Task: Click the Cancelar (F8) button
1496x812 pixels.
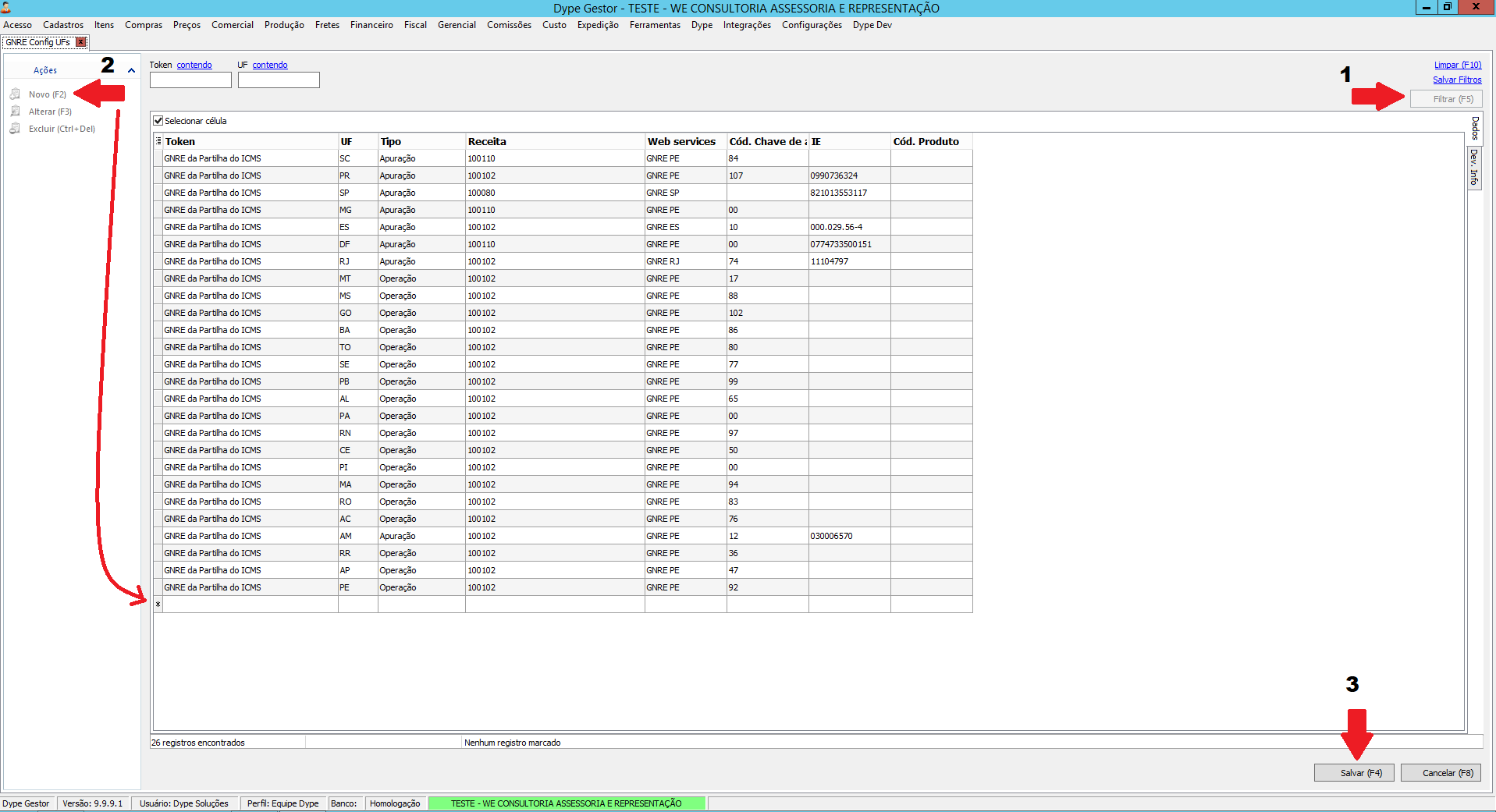Action: point(1441,773)
